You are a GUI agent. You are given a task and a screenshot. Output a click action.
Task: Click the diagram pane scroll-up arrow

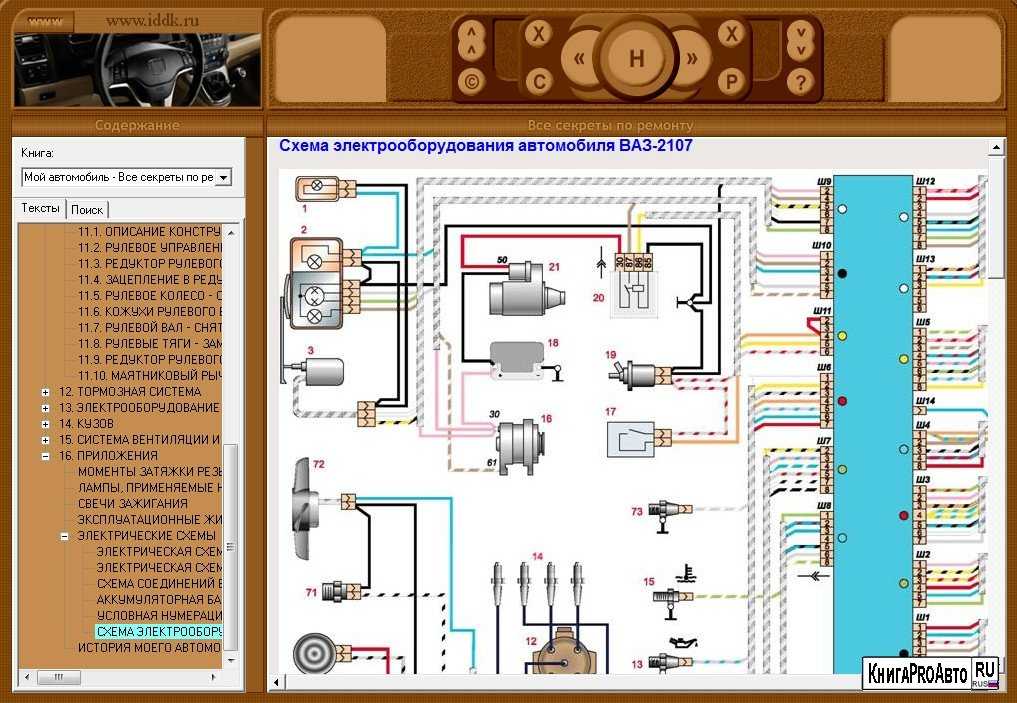click(996, 148)
